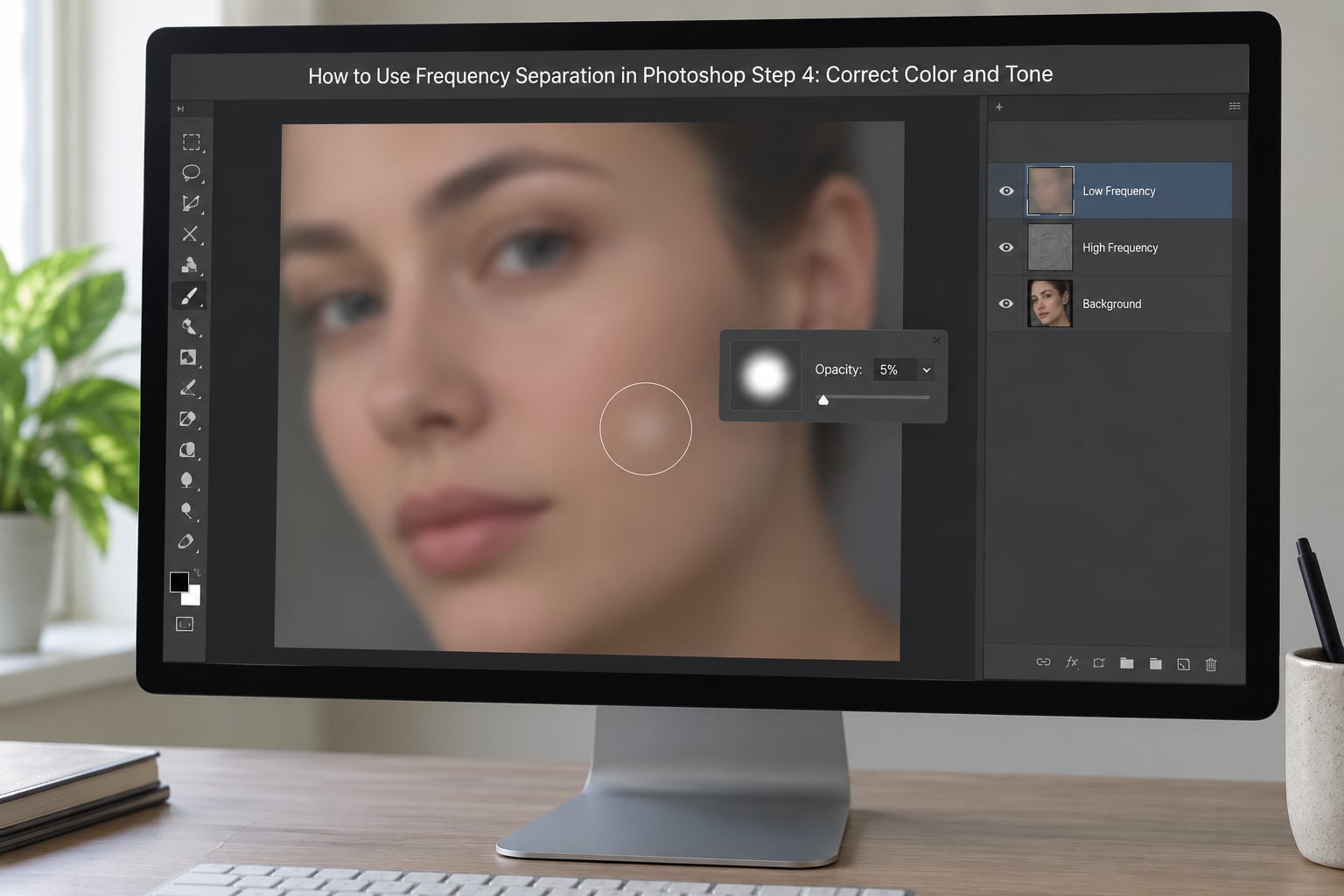
Task: Select the High Frequency layer thumbnail
Action: [x=1050, y=248]
